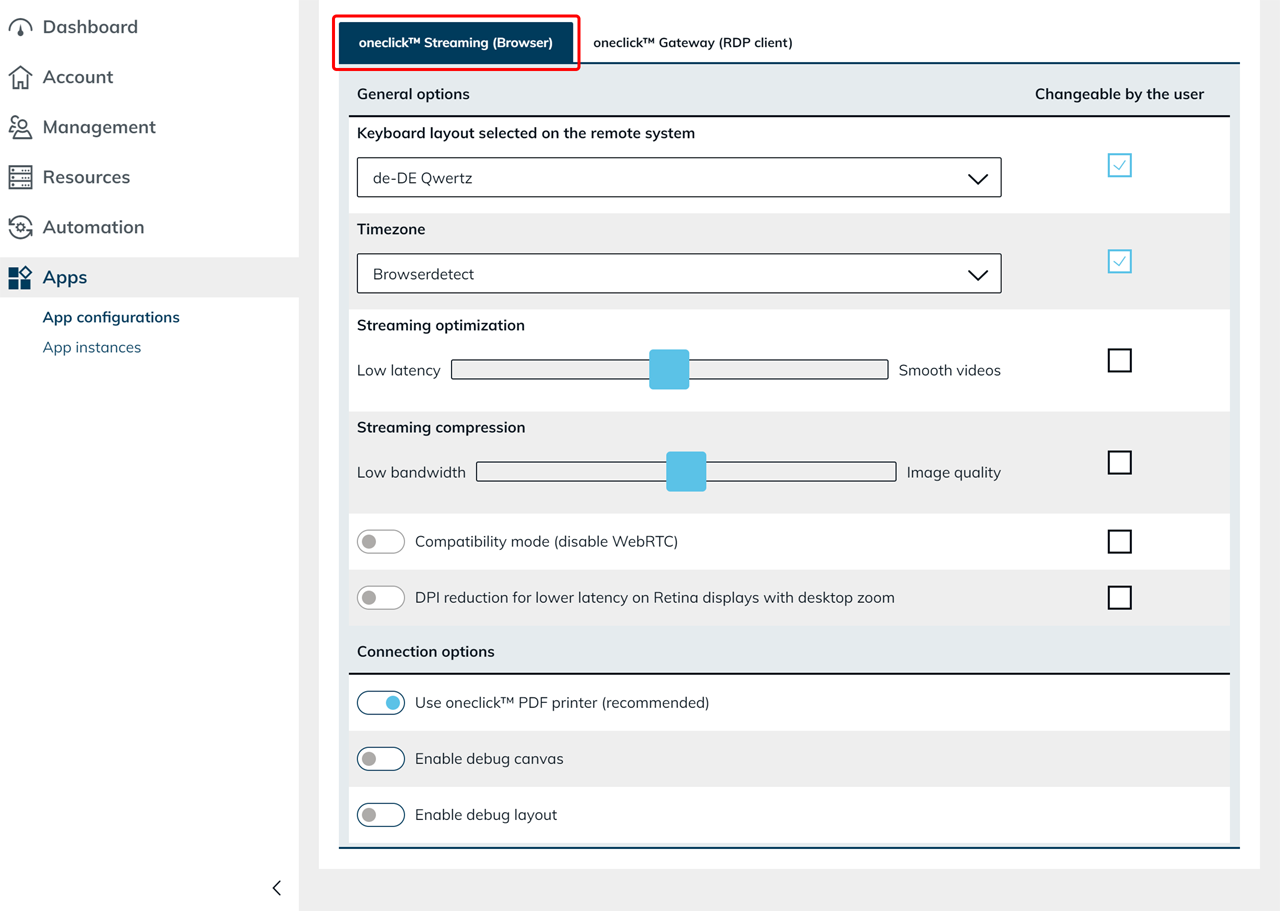Click the Streaming compression slider handle
Viewport: 1280px width, 911px height.
[686, 471]
